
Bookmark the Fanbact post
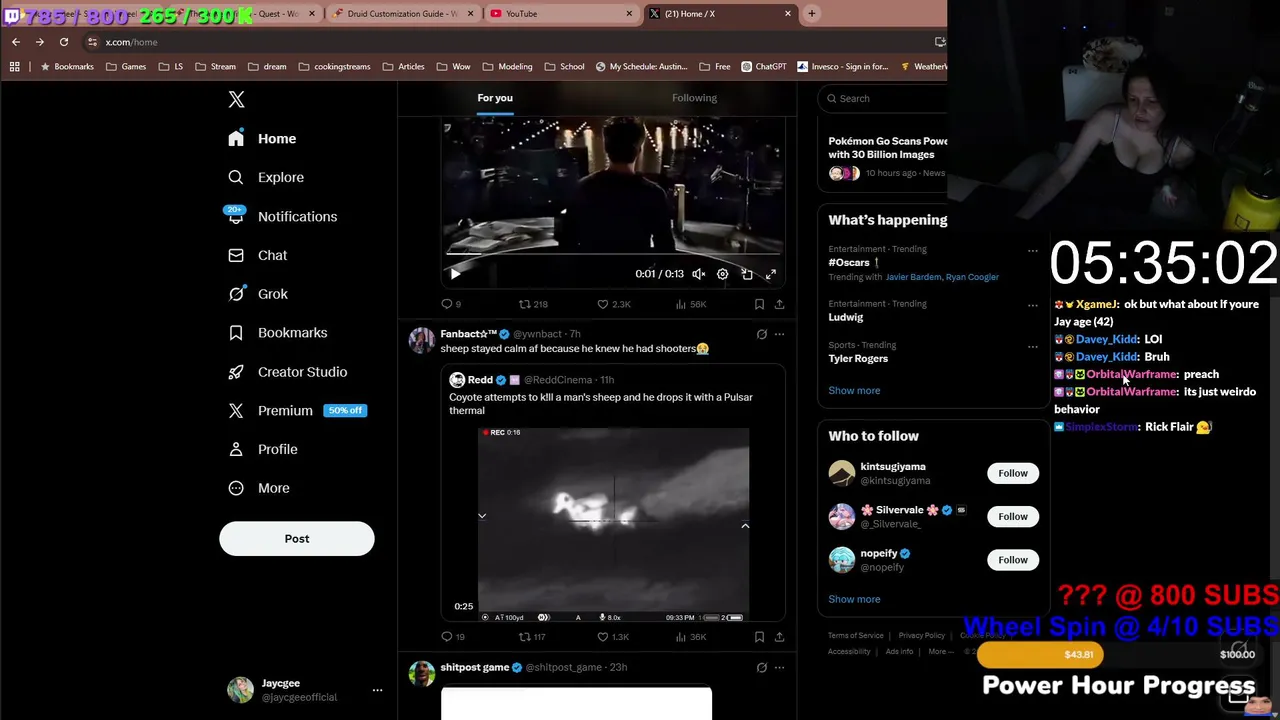(x=759, y=637)
